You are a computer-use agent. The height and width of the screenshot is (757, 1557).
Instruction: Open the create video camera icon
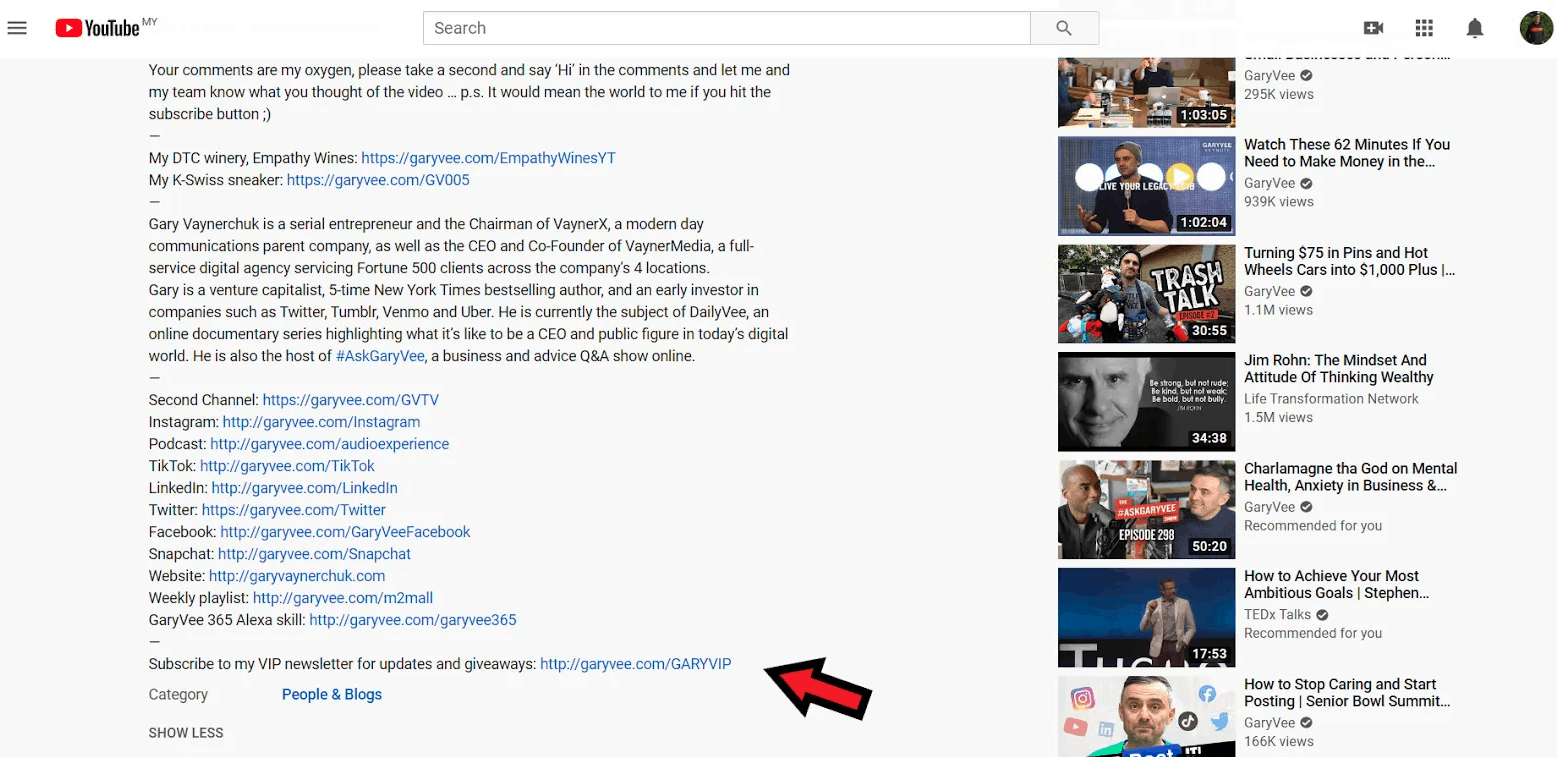click(x=1373, y=28)
